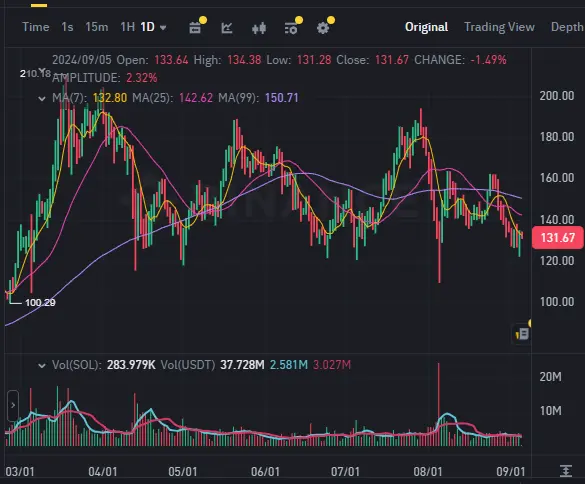Click the 3.027M volume MA value
The image size is (585, 484).
tap(332, 365)
